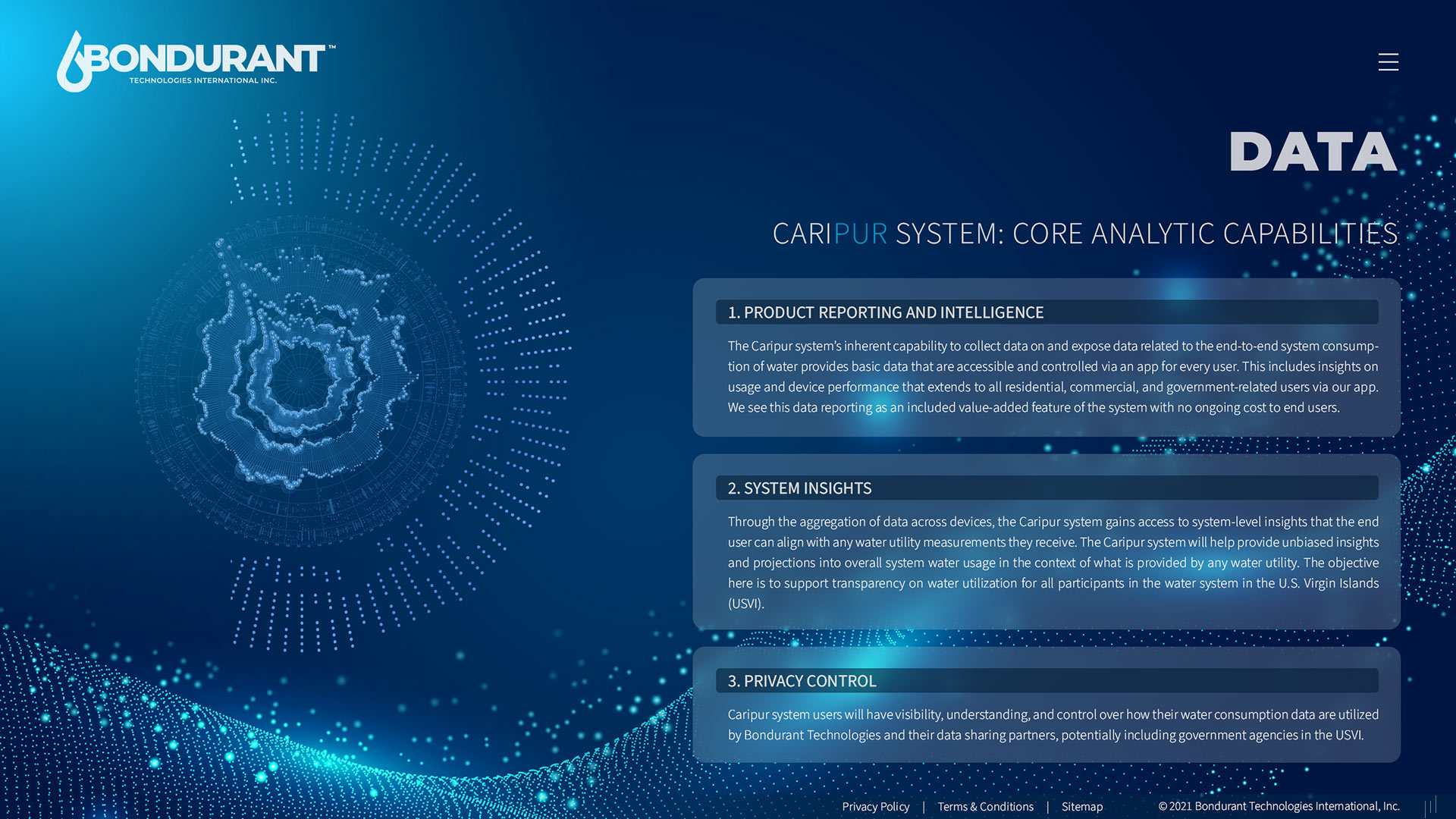
Task: Go to the Sitemap page
Action: pos(1081,806)
